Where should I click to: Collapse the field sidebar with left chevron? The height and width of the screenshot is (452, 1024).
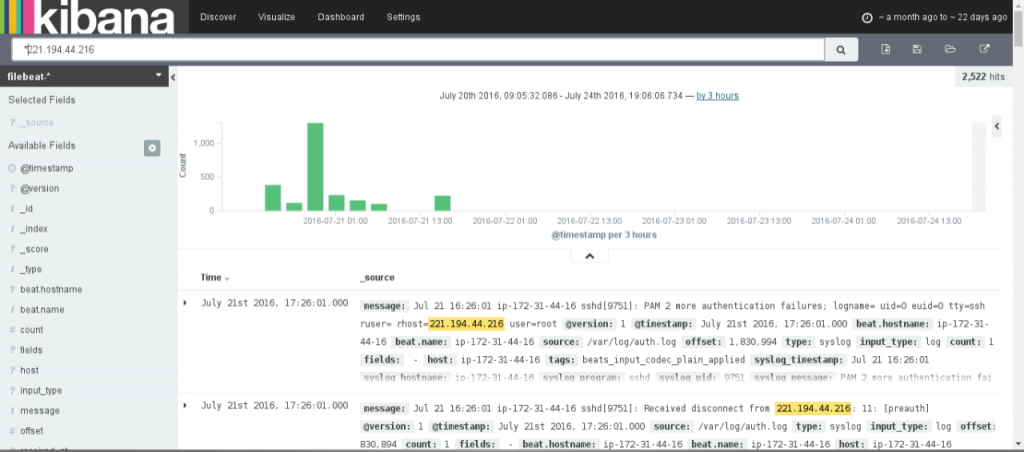(173, 77)
